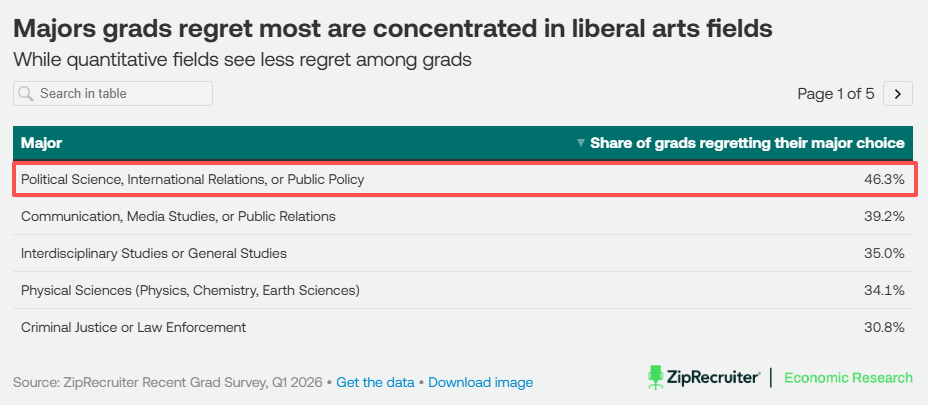Focus the Search in table field
This screenshot has height=405, width=928.
click(x=113, y=94)
